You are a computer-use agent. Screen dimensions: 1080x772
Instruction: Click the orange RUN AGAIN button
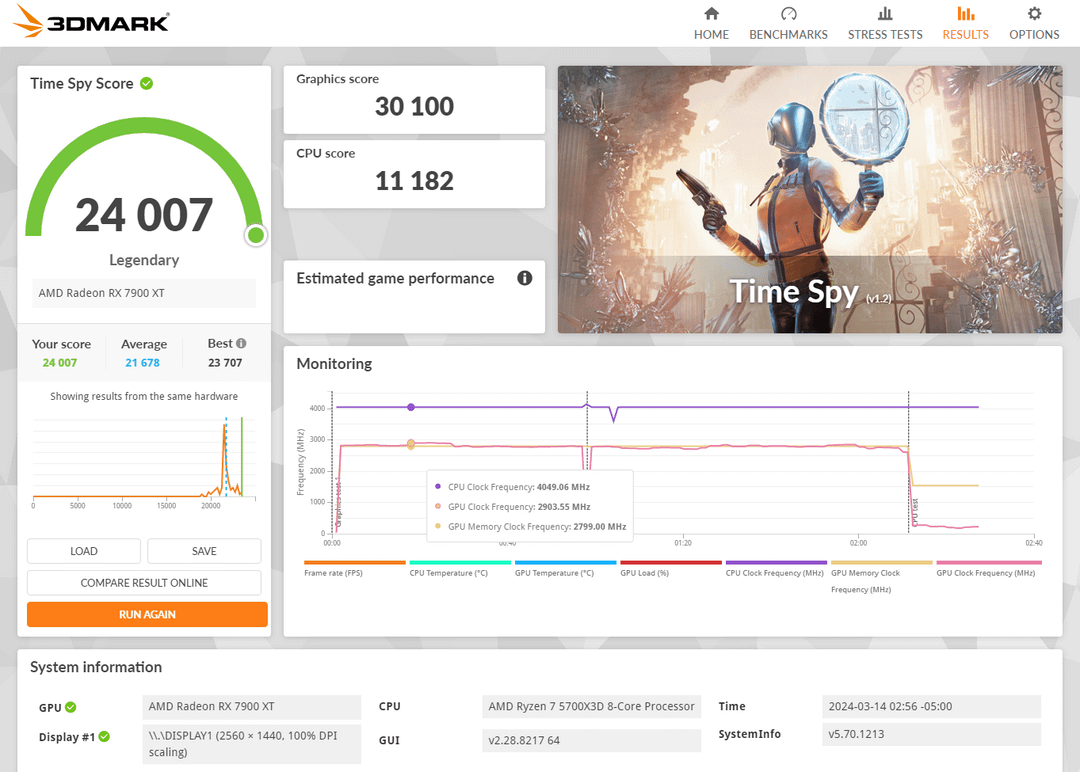147,614
